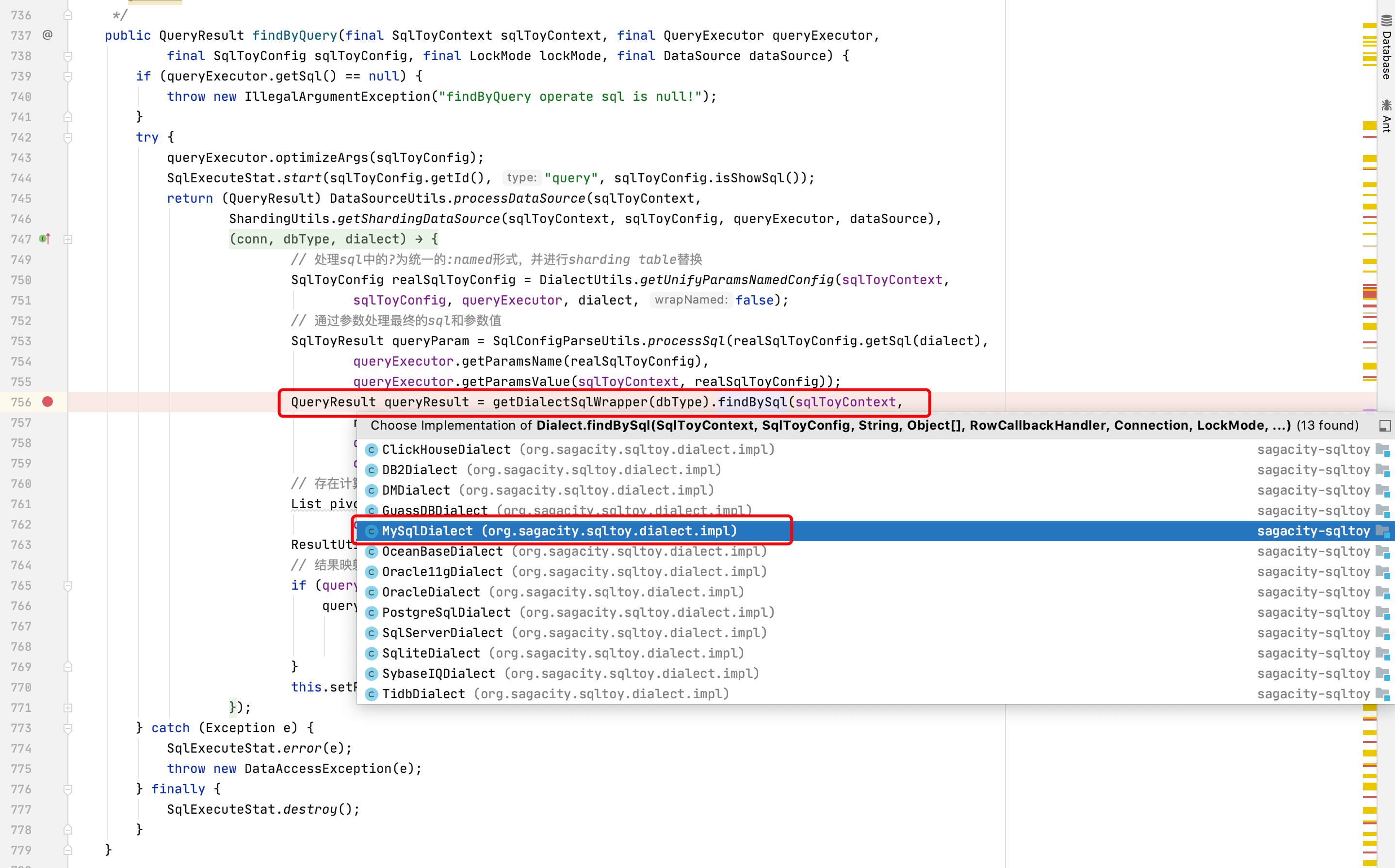This screenshot has width=1395, height=868.
Task: Select MySqlDialect implementation from the list
Action: pyautogui.click(x=559, y=531)
